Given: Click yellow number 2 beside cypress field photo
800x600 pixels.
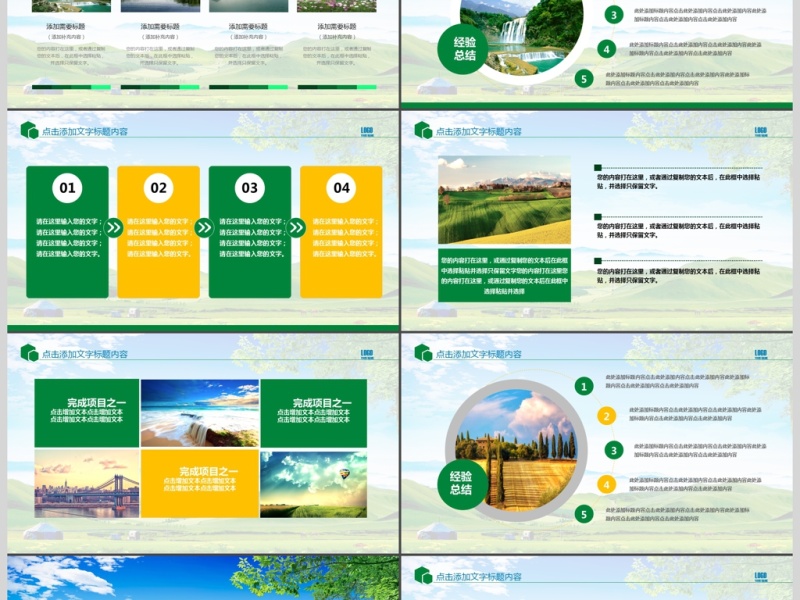Looking at the screenshot, I should [x=606, y=416].
